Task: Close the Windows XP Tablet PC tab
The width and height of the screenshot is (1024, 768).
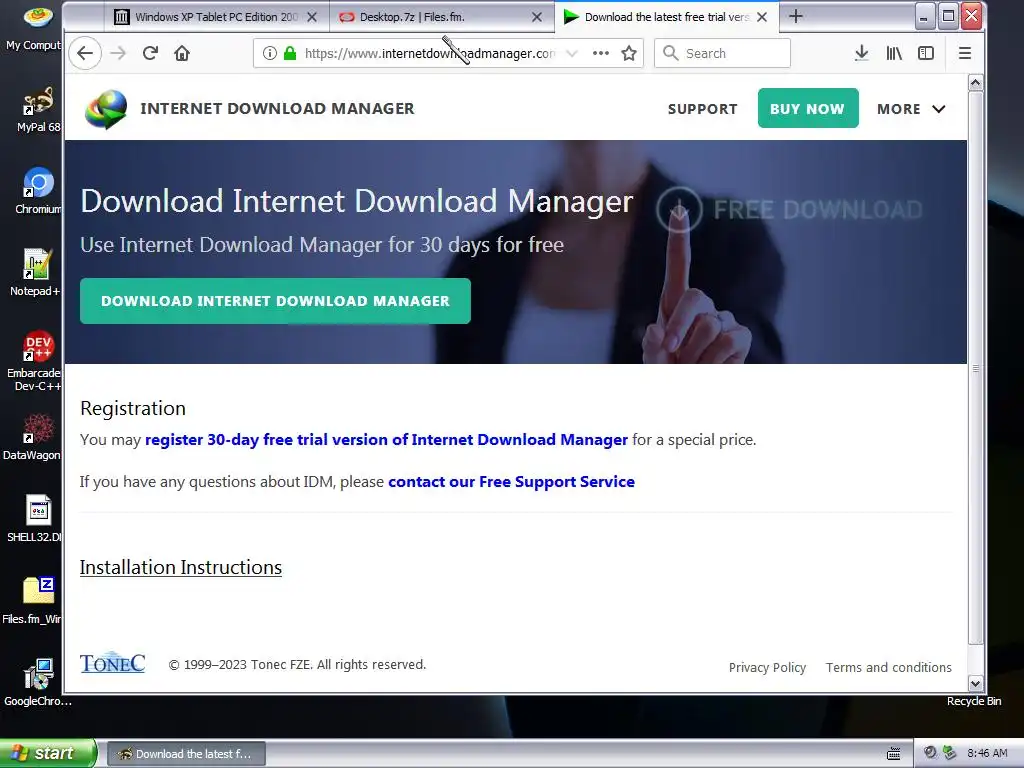Action: tap(312, 17)
